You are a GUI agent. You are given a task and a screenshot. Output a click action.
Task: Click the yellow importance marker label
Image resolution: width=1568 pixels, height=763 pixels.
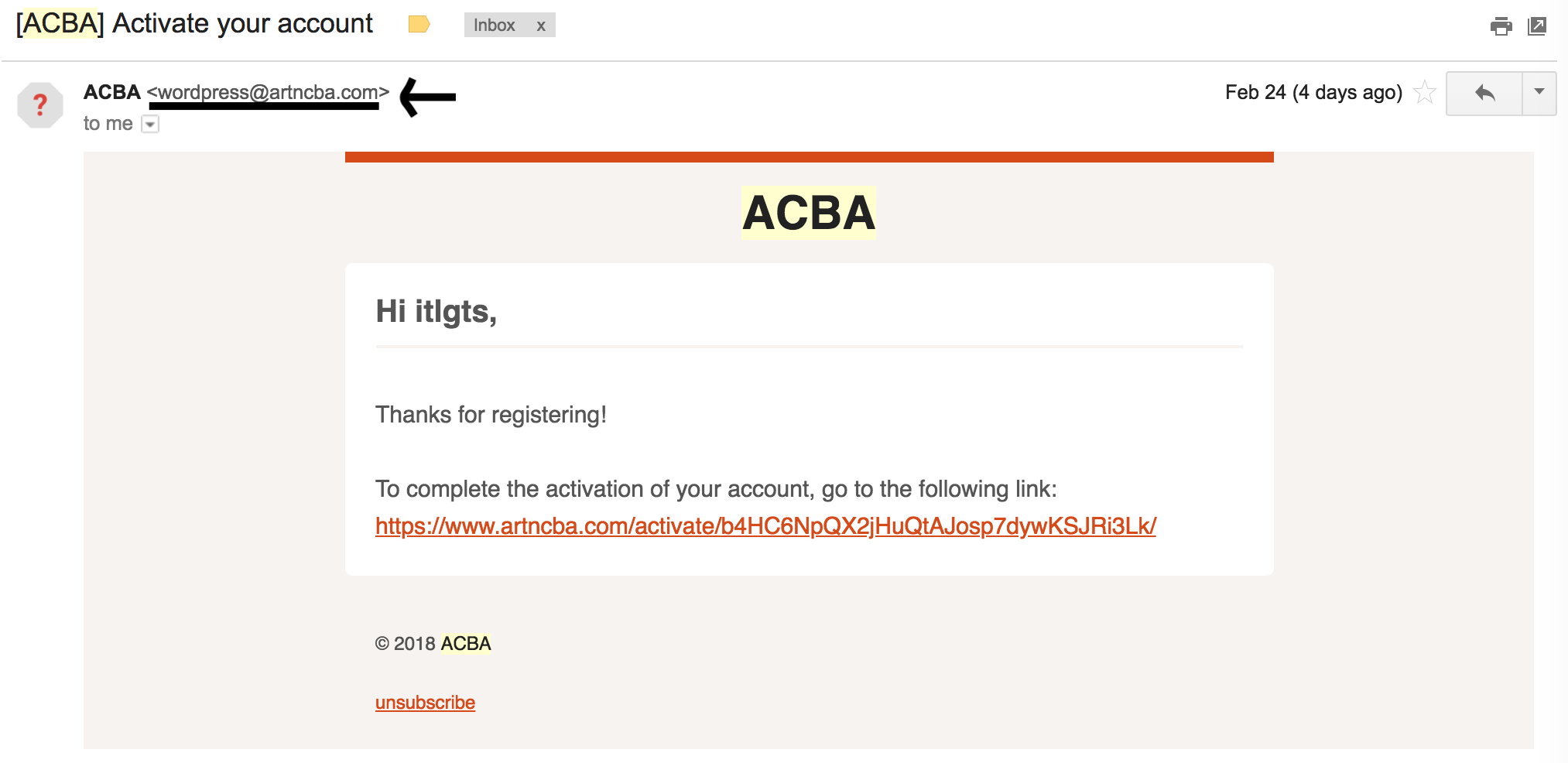(x=419, y=25)
